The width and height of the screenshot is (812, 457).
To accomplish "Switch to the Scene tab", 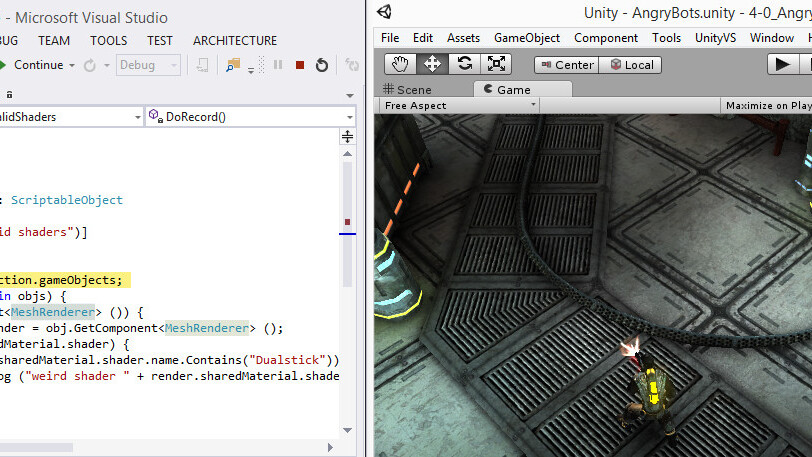I will point(407,90).
